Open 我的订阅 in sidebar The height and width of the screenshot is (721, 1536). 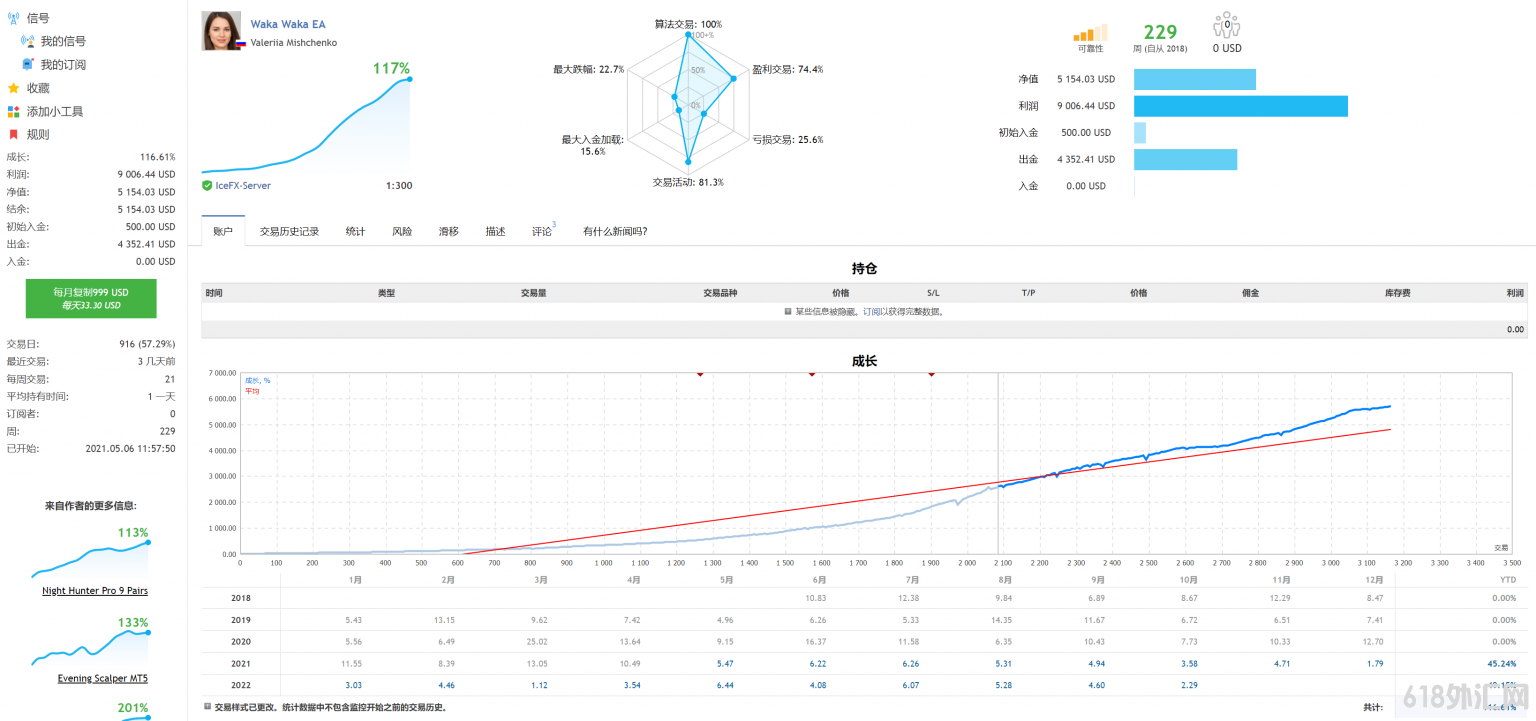pos(63,64)
